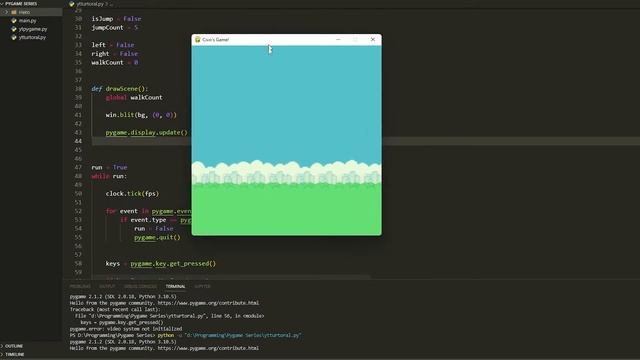Viewport: 640px width, 360px height.
Task: Click the game window title text
Action: 216,40
